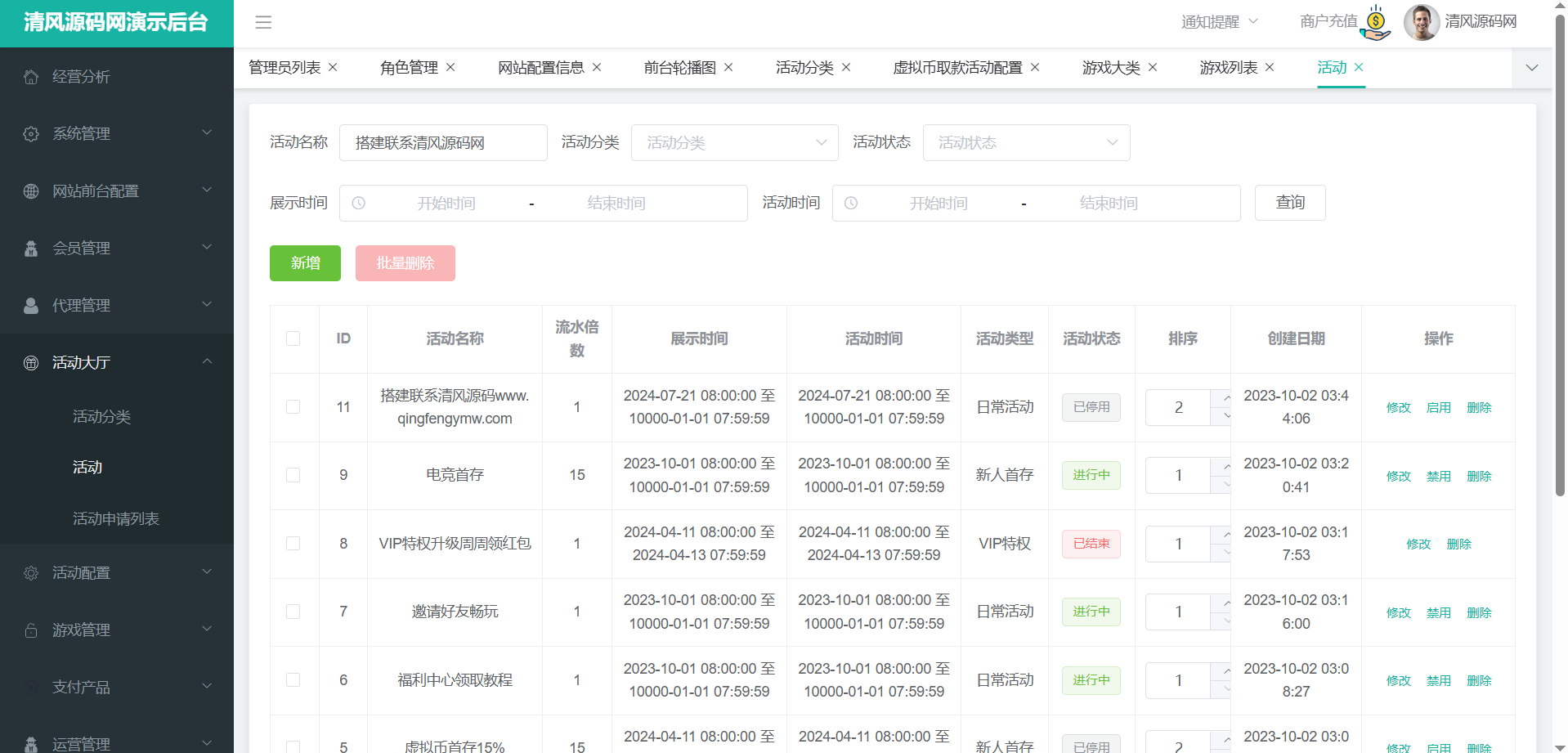Click the 查询 search button

[1289, 203]
